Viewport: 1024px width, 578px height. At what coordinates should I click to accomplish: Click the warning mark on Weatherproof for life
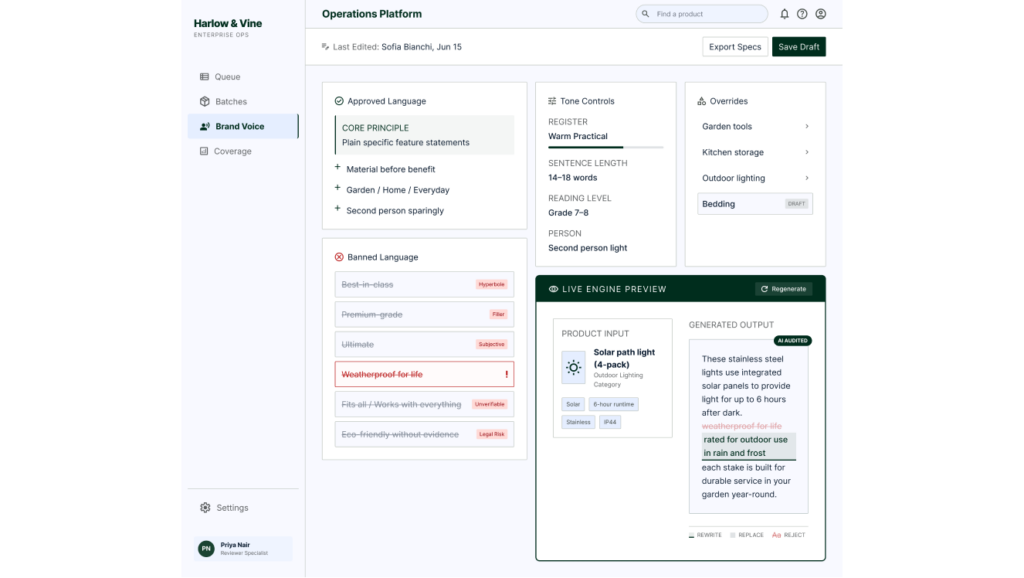[x=507, y=374]
